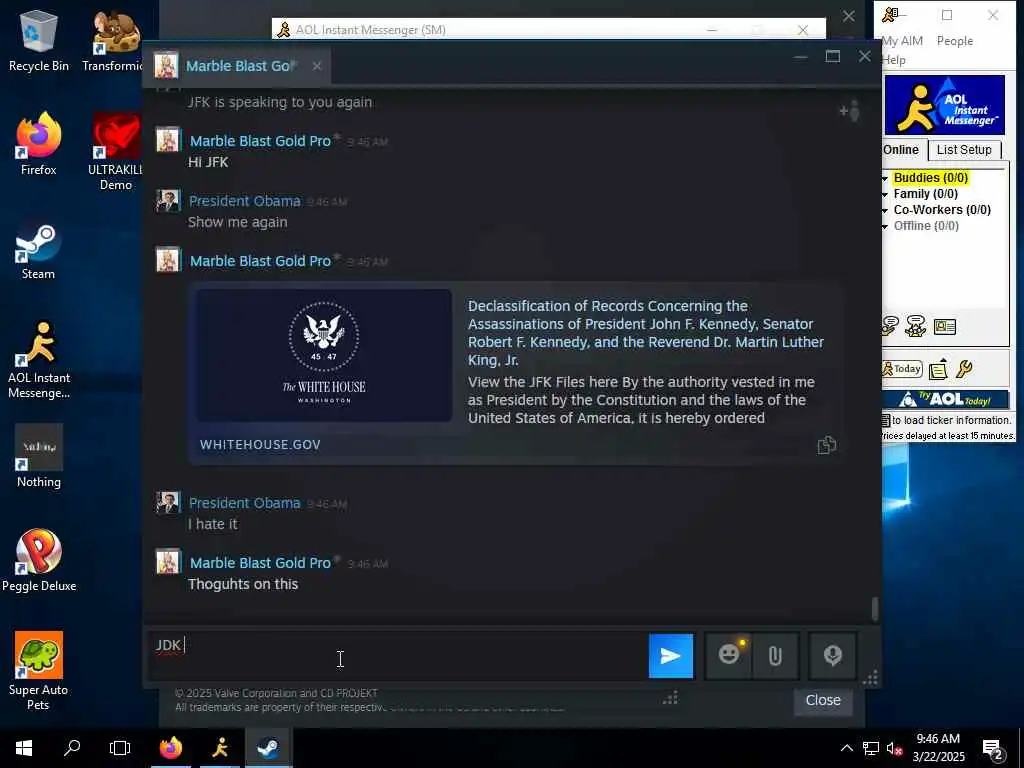Screen dimensions: 1024x768
Task: Open the Steam desktop shortcut
Action: pos(38,251)
